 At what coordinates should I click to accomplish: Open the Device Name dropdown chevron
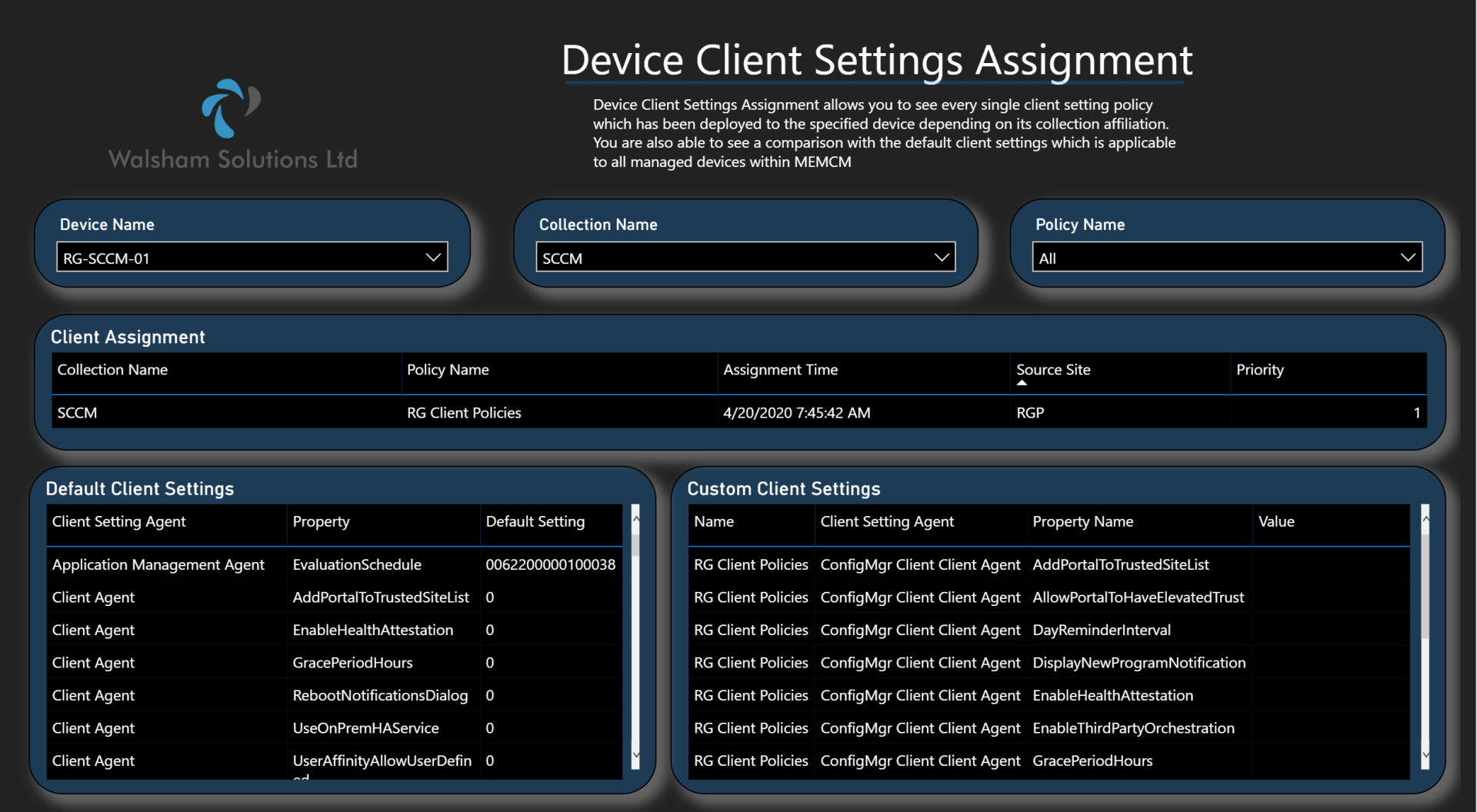433,258
